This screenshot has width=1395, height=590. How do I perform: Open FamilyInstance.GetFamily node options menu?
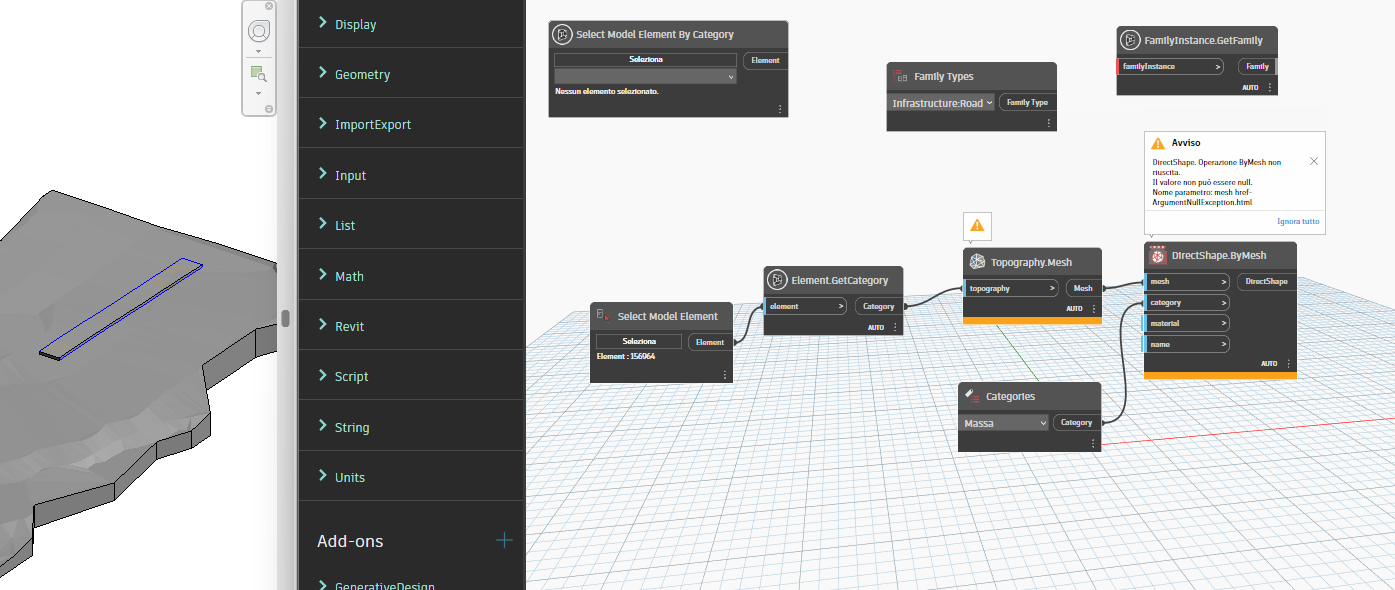(1270, 87)
